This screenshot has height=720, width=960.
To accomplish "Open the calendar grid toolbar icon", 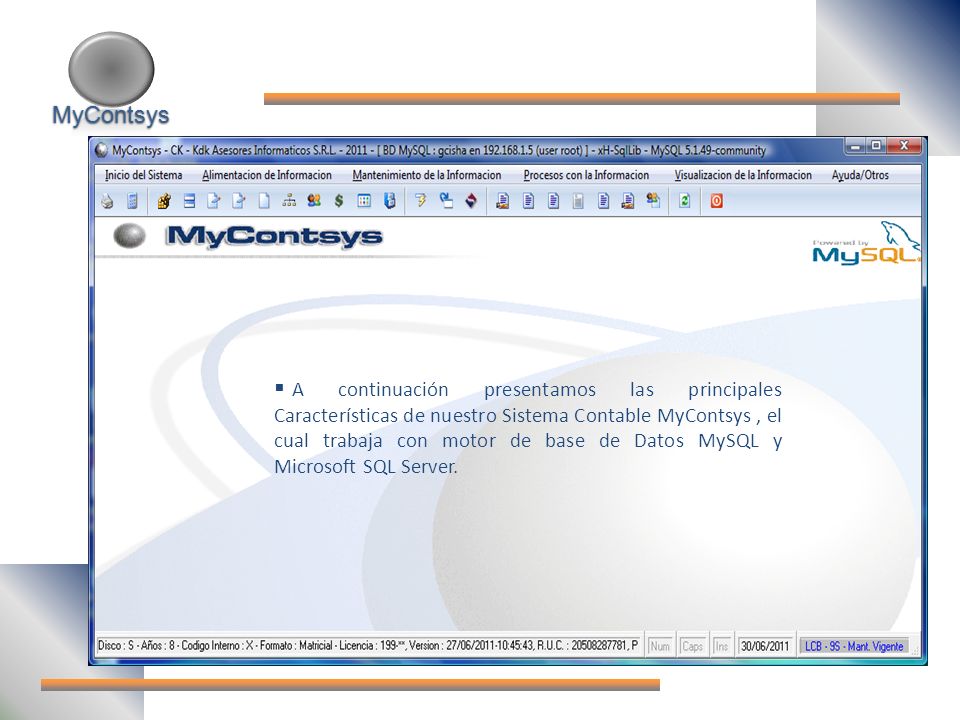I will pyautogui.click(x=364, y=201).
